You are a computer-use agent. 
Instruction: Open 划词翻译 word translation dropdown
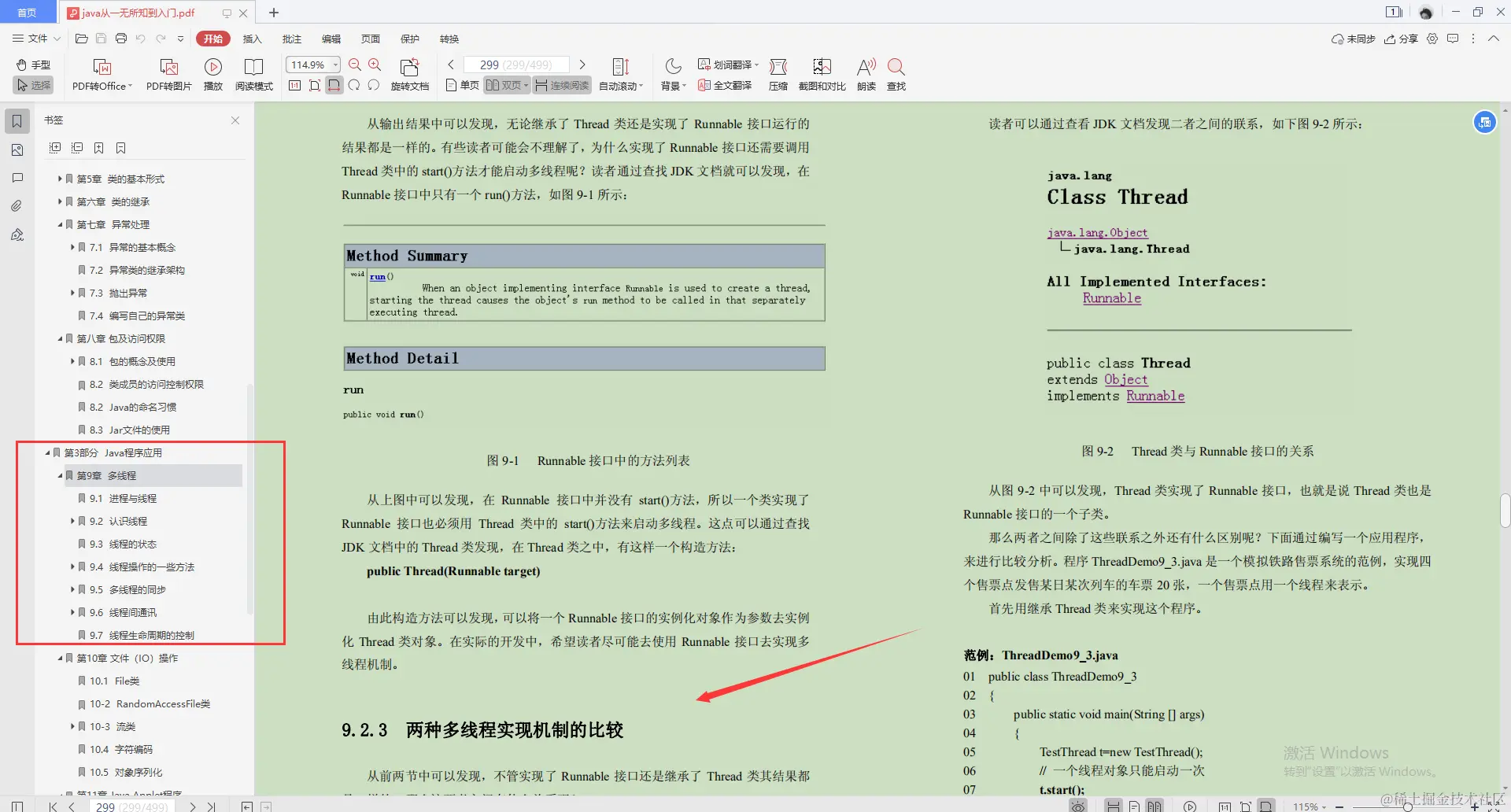point(728,65)
